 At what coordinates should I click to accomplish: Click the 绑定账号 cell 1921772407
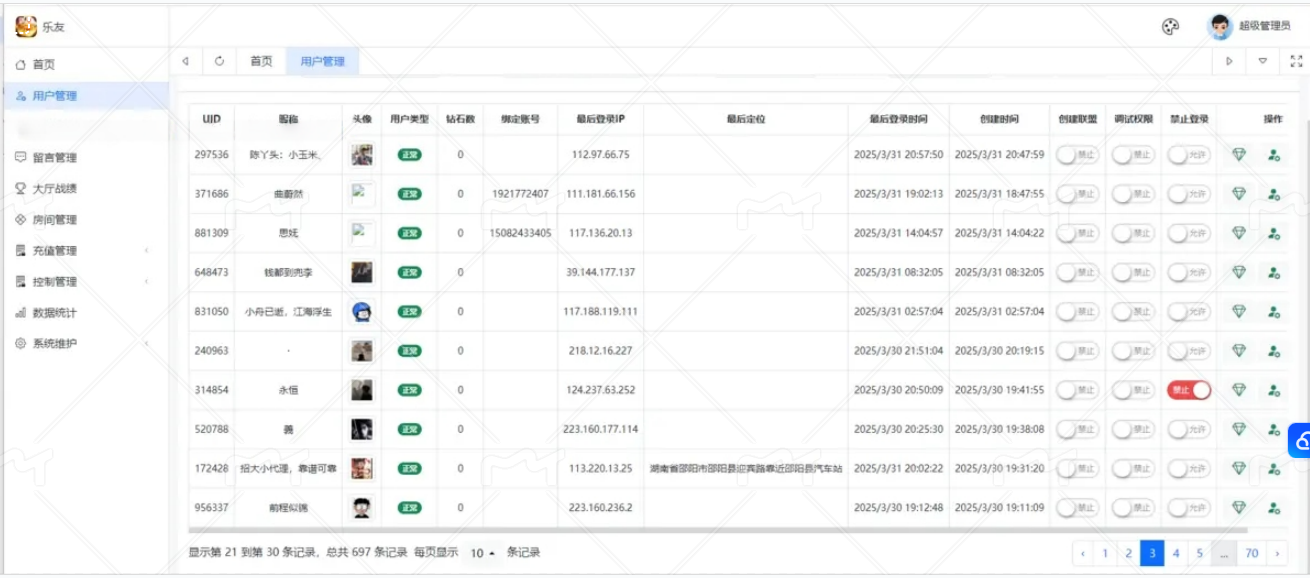tap(520, 194)
